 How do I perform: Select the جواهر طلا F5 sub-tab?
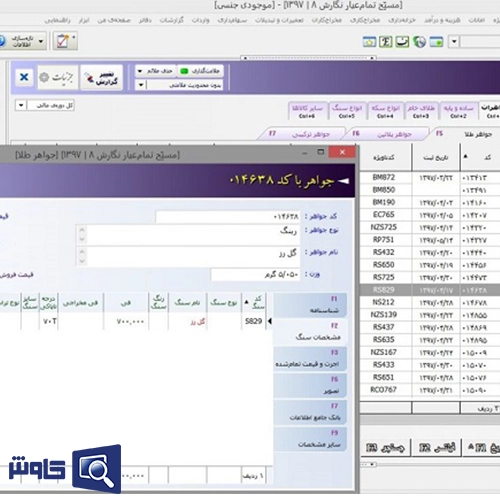click(465, 134)
